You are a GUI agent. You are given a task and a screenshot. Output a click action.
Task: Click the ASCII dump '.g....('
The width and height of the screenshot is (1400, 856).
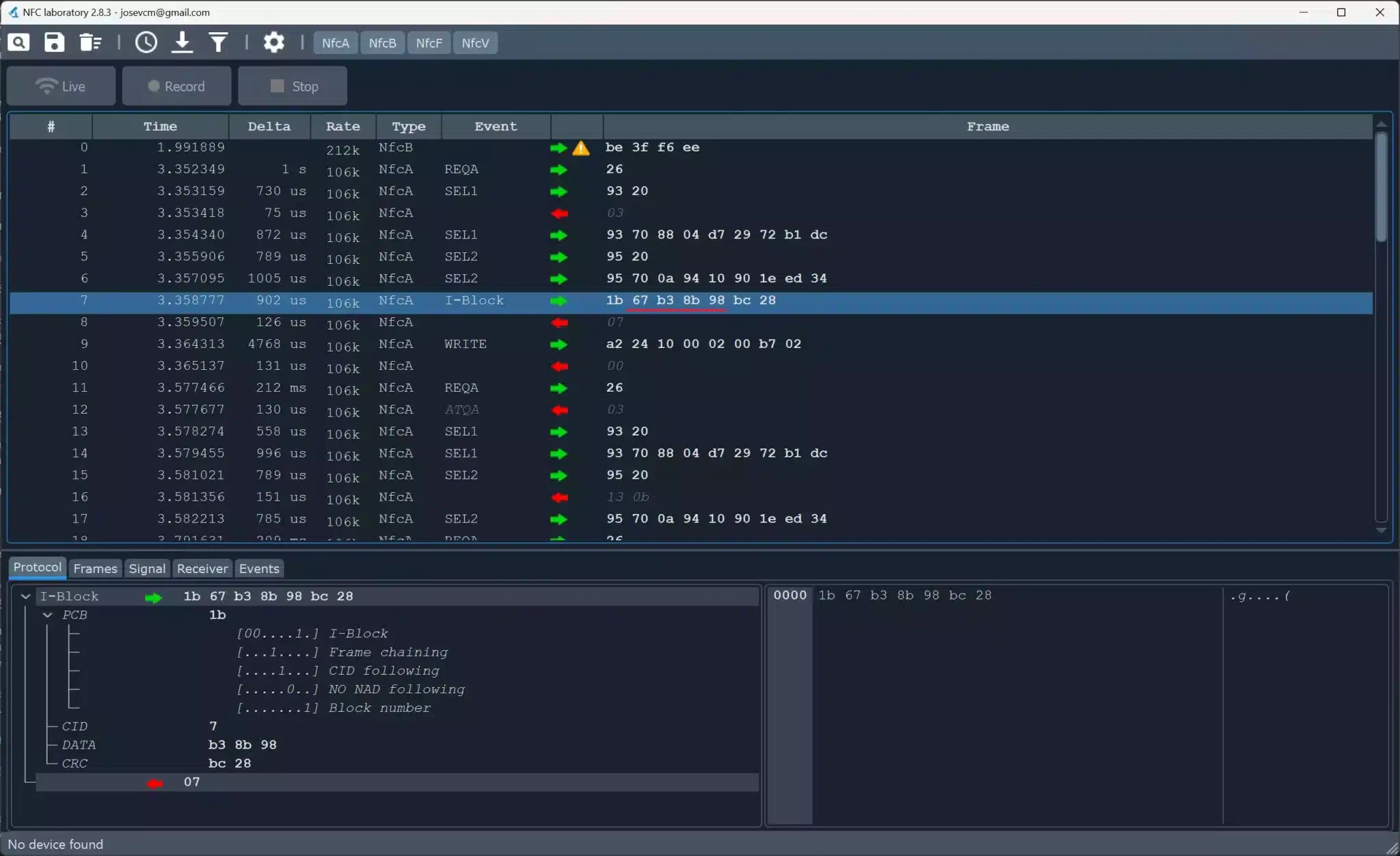(x=1259, y=596)
